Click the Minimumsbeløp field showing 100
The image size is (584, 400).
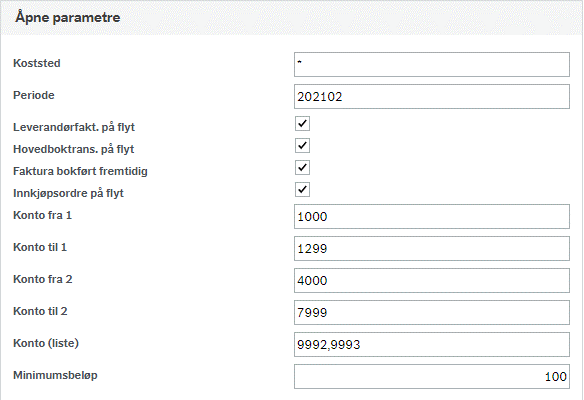(432, 377)
